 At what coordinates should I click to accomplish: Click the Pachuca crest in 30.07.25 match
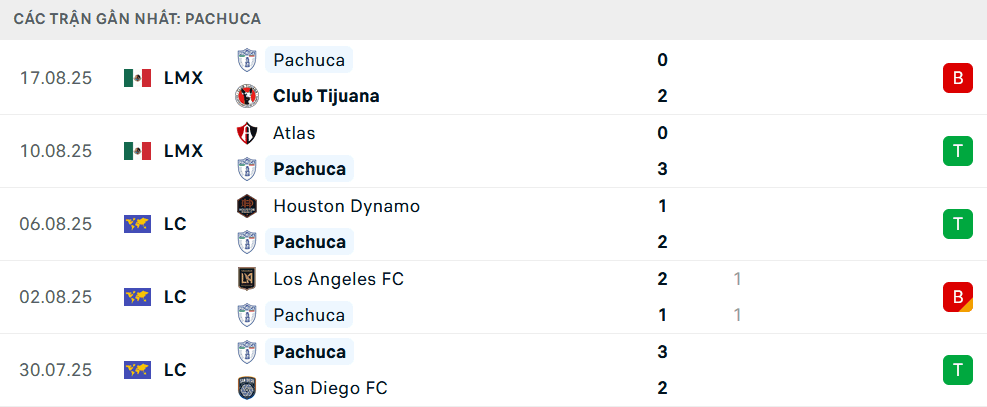pyautogui.click(x=246, y=352)
